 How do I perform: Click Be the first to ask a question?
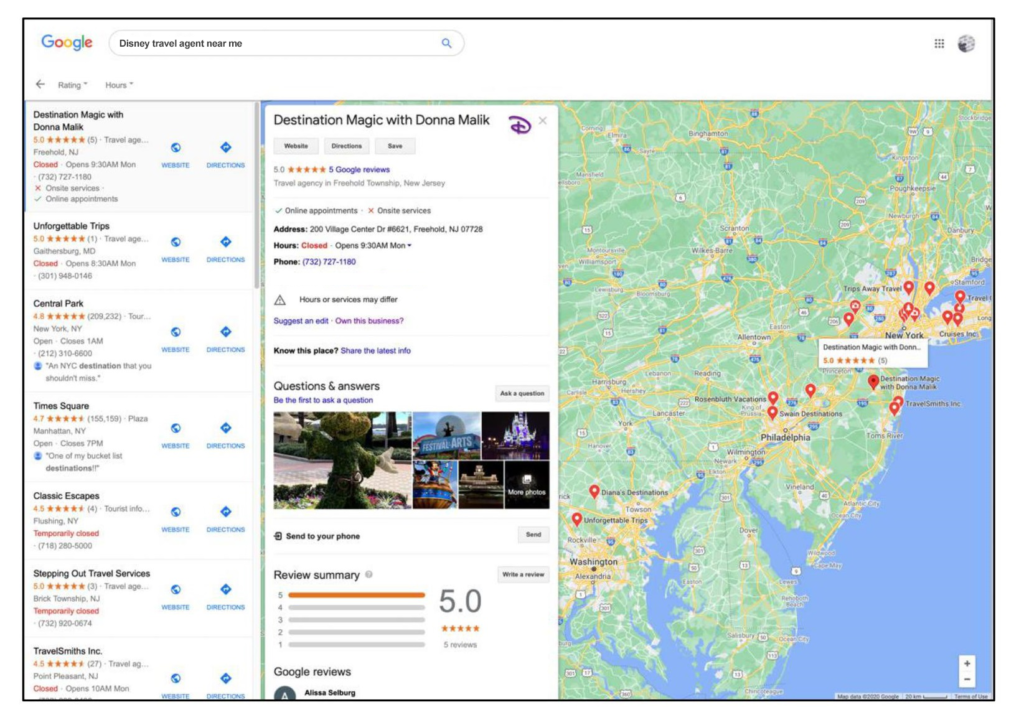(x=323, y=400)
